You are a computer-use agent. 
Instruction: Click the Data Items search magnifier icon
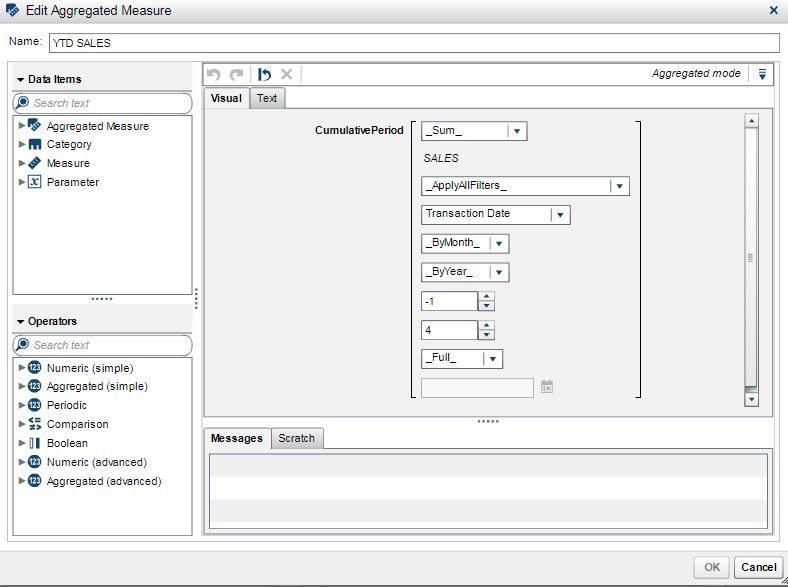point(22,103)
